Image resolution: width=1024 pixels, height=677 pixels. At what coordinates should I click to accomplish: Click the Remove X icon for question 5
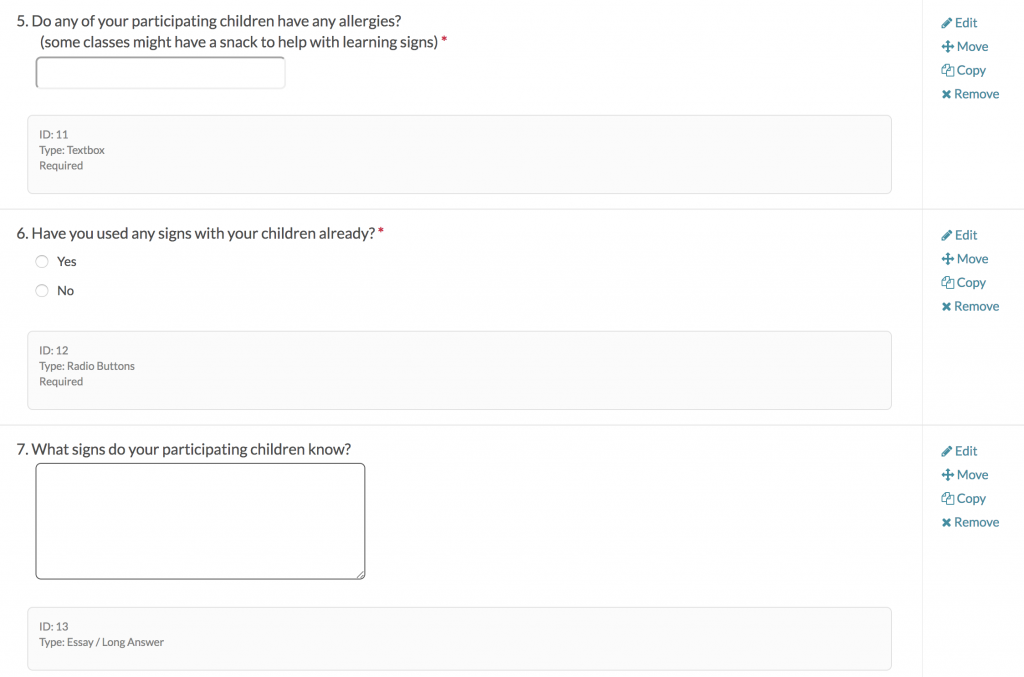coord(946,95)
